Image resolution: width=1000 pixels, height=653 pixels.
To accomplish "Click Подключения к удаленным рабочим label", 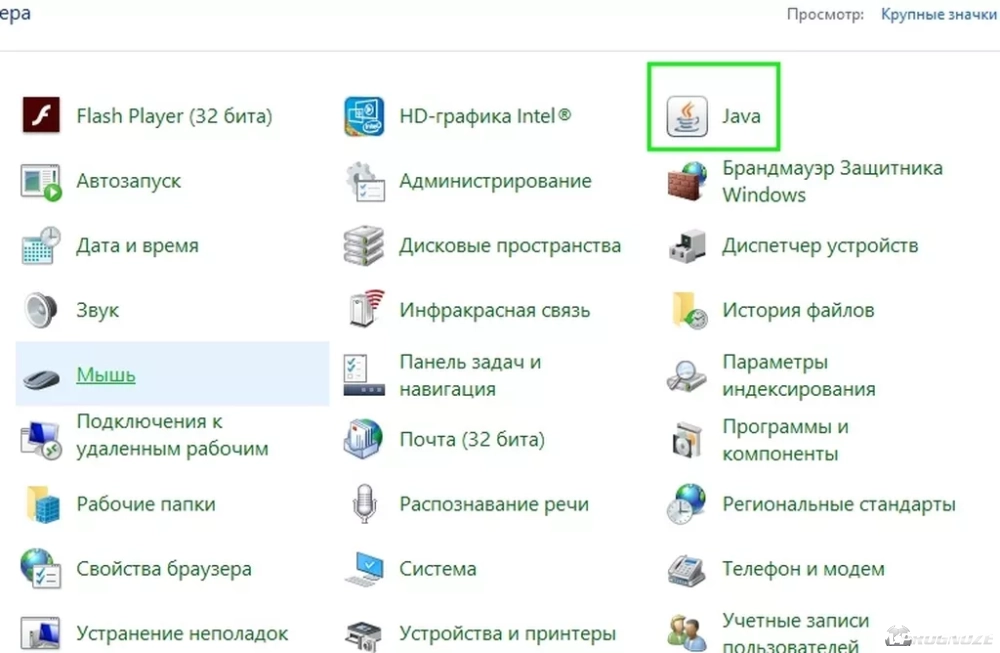I will pos(172,435).
